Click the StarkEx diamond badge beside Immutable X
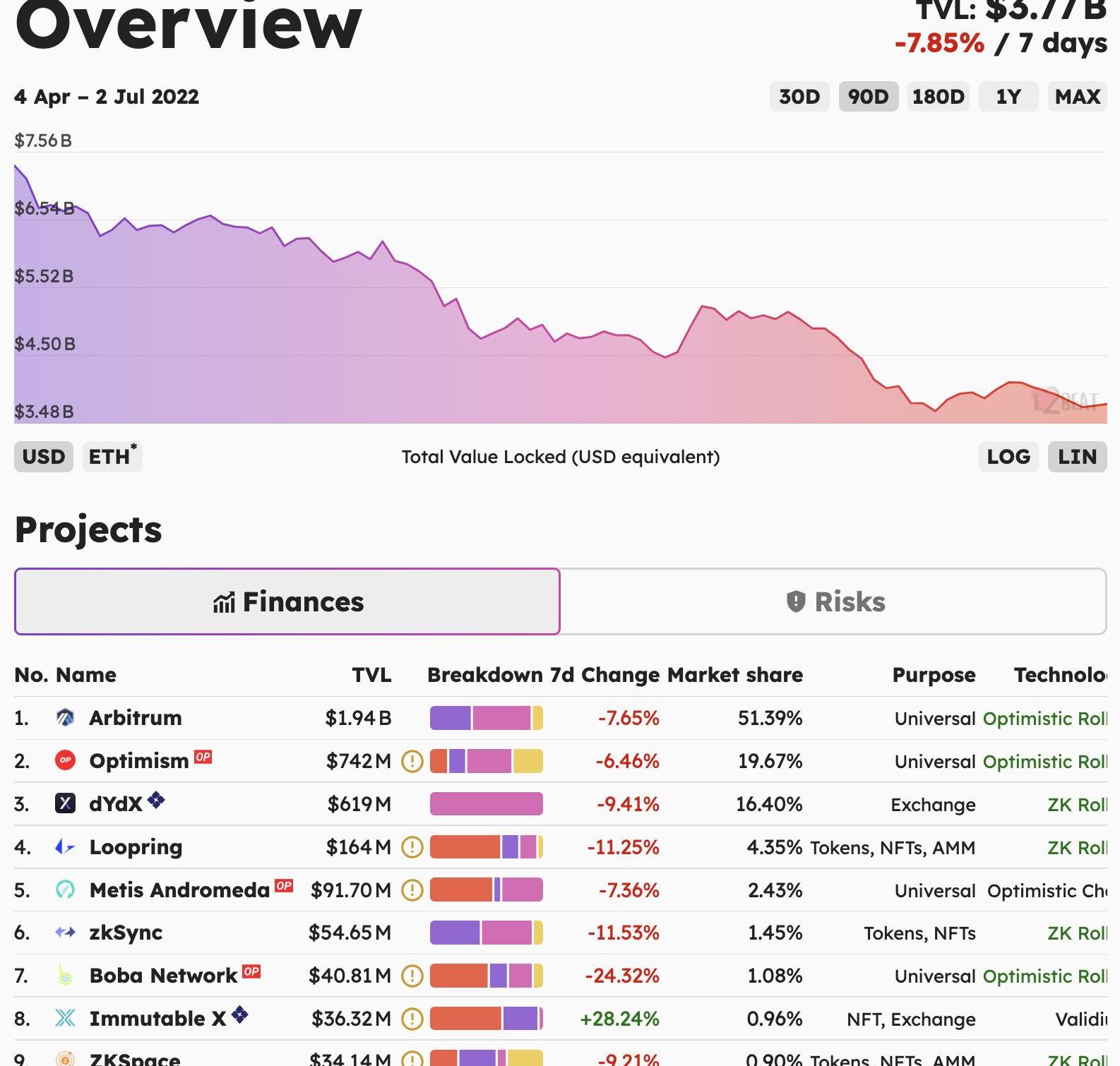This screenshot has height=1066, width=1120. 240,1014
